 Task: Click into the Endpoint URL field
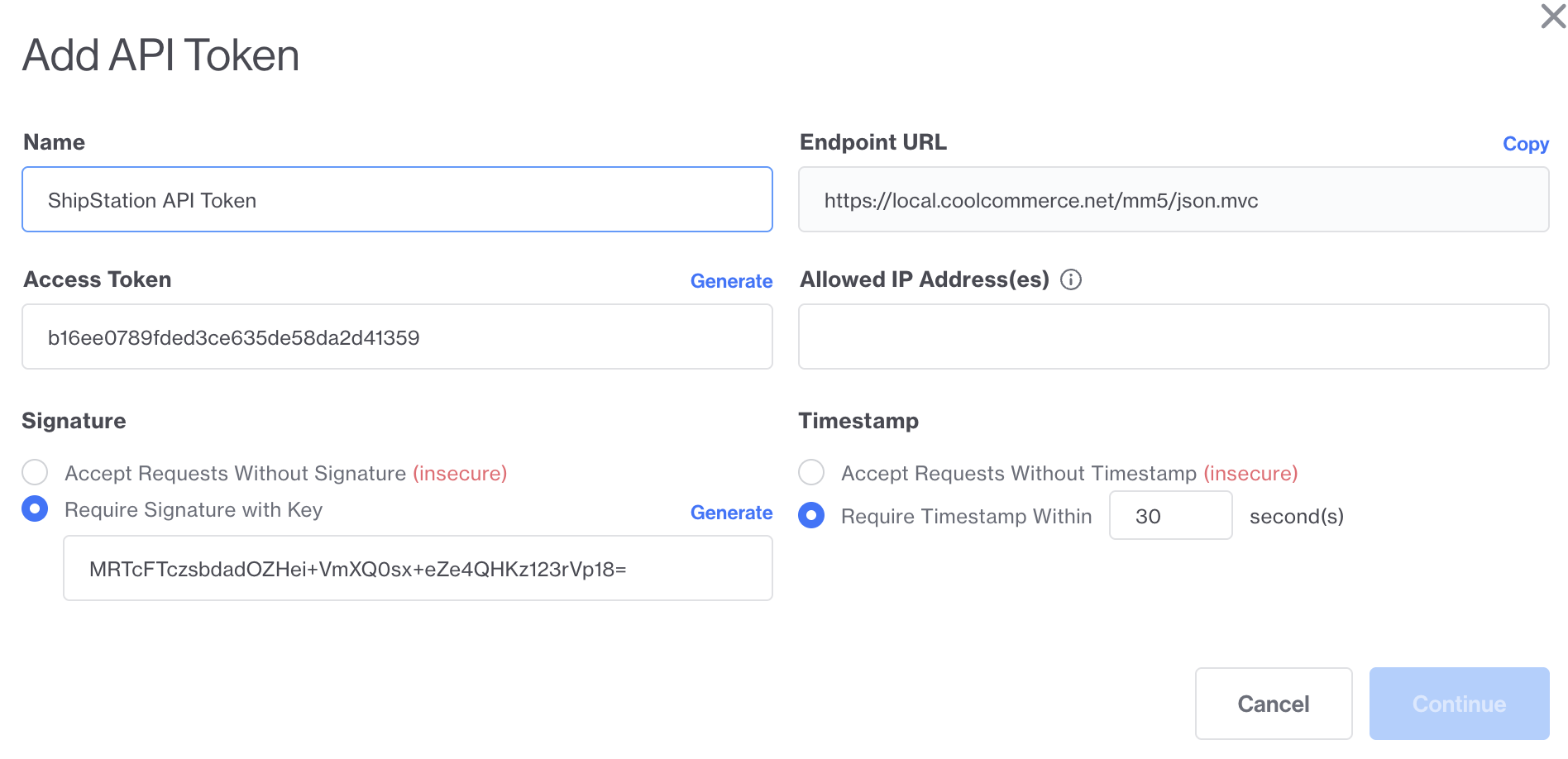[x=1174, y=200]
